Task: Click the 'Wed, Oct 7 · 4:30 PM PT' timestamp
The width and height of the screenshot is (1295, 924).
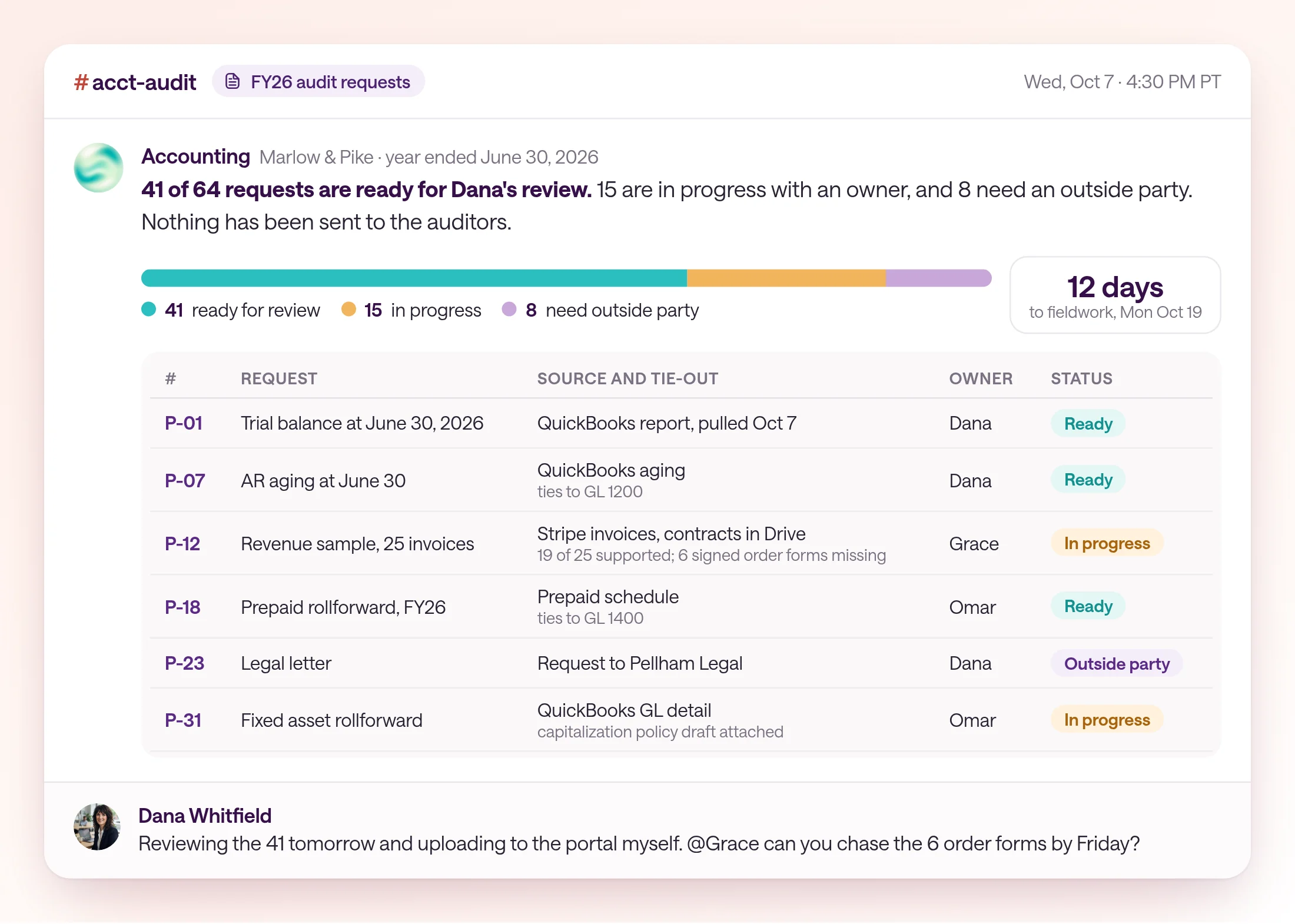Action: tap(1122, 82)
